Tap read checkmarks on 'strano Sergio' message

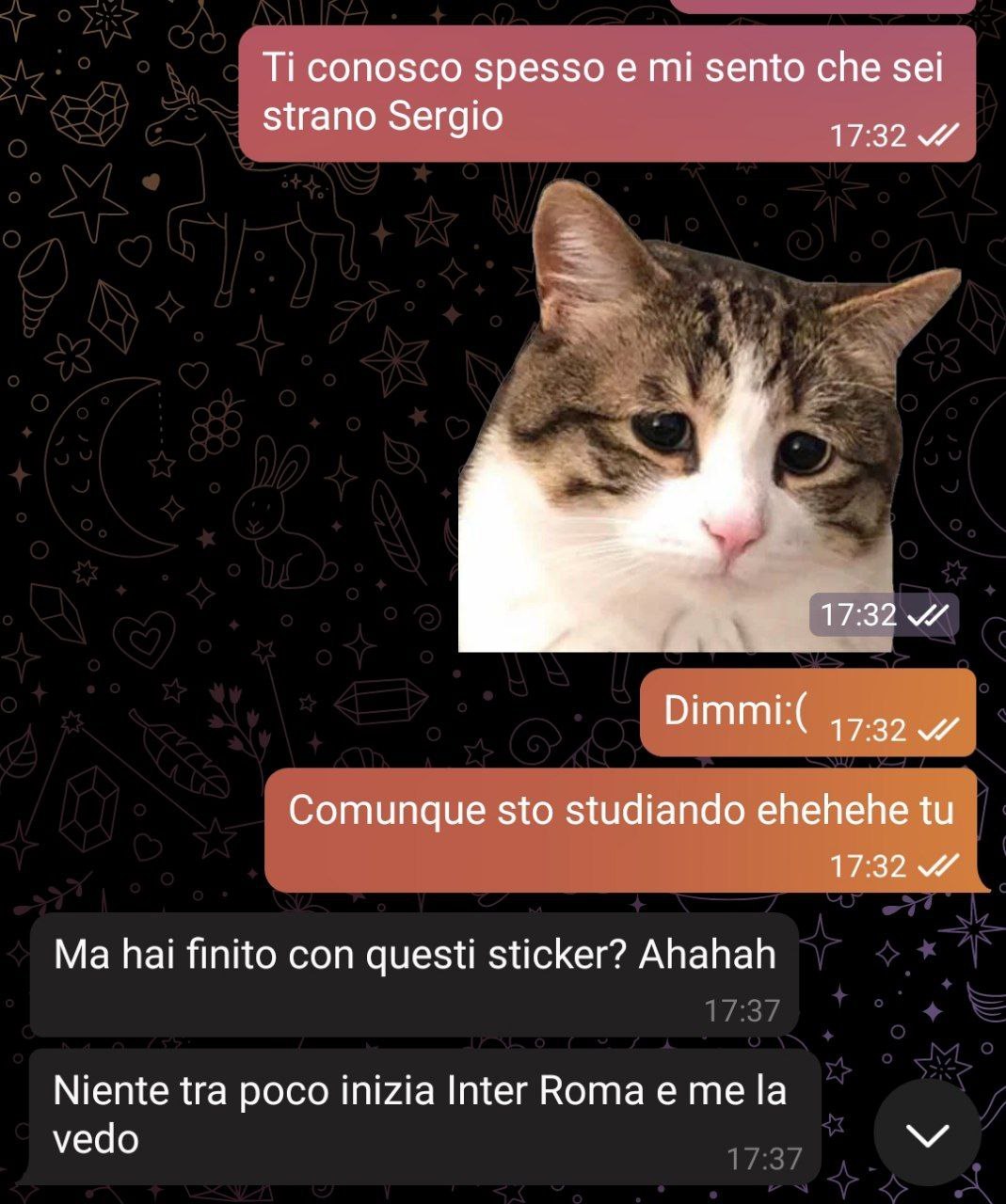point(938,136)
